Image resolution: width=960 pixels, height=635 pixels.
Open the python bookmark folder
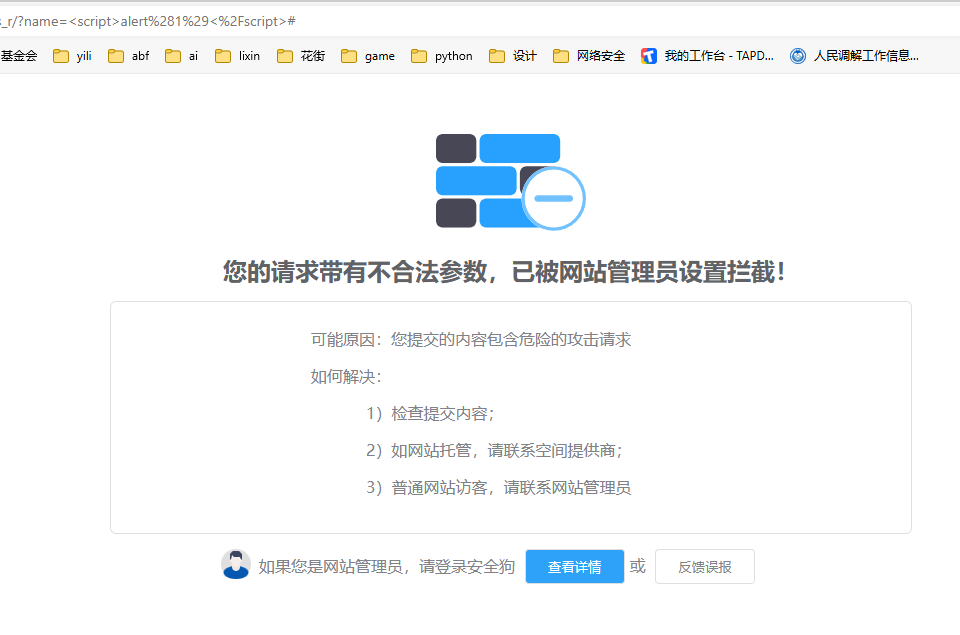(442, 56)
